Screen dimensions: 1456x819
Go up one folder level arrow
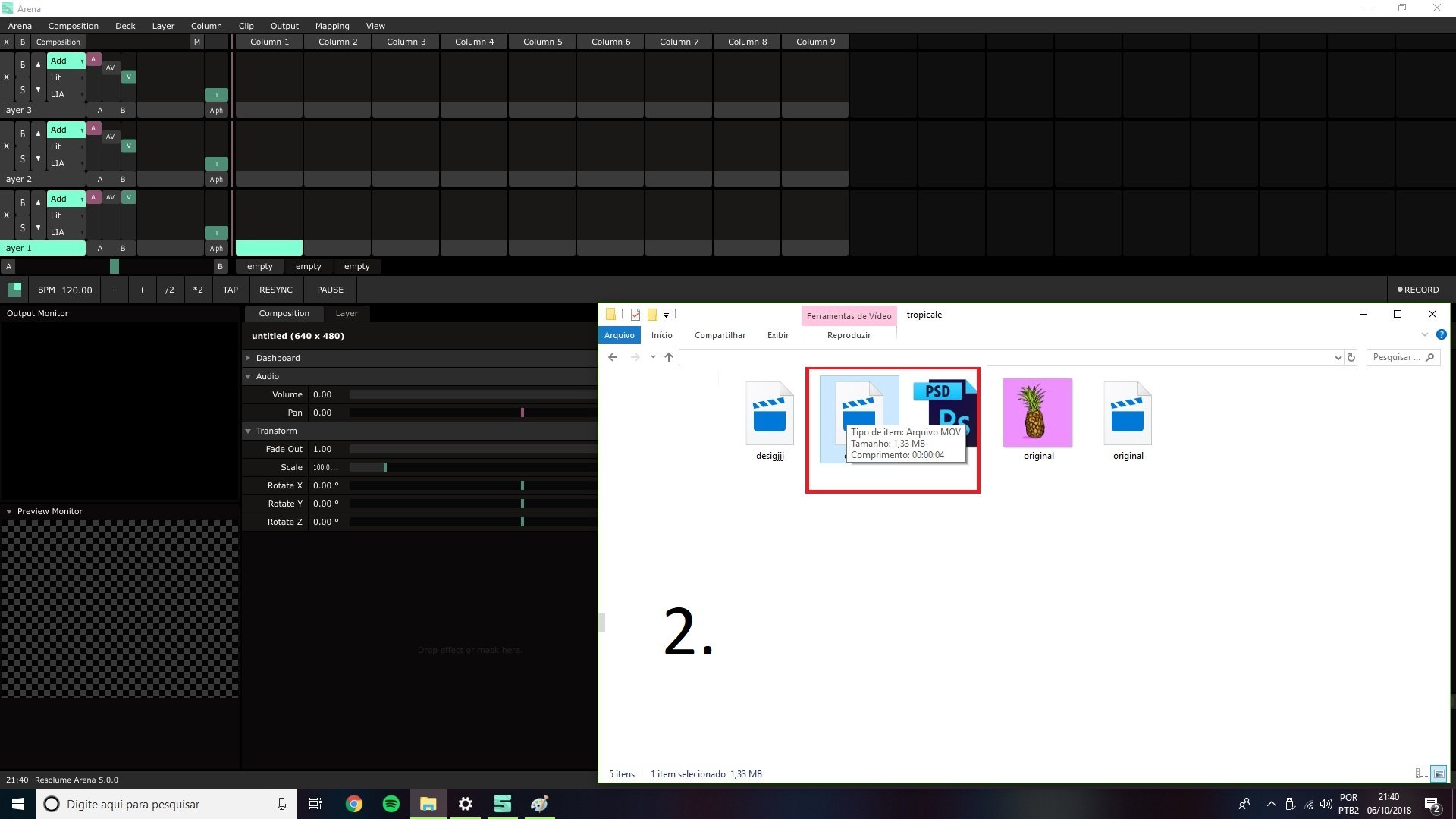coord(668,358)
